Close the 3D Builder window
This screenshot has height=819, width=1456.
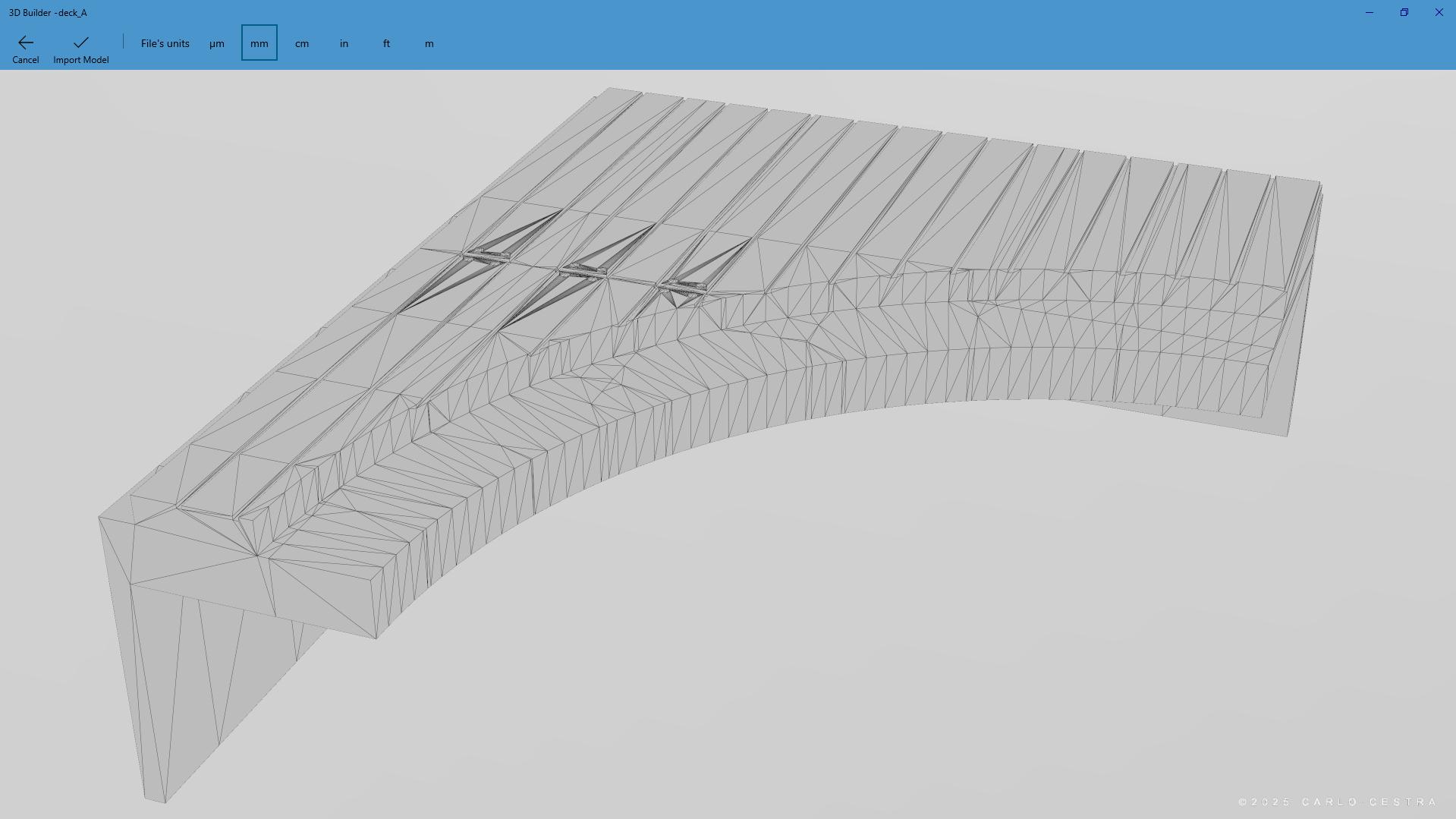coord(1439,13)
